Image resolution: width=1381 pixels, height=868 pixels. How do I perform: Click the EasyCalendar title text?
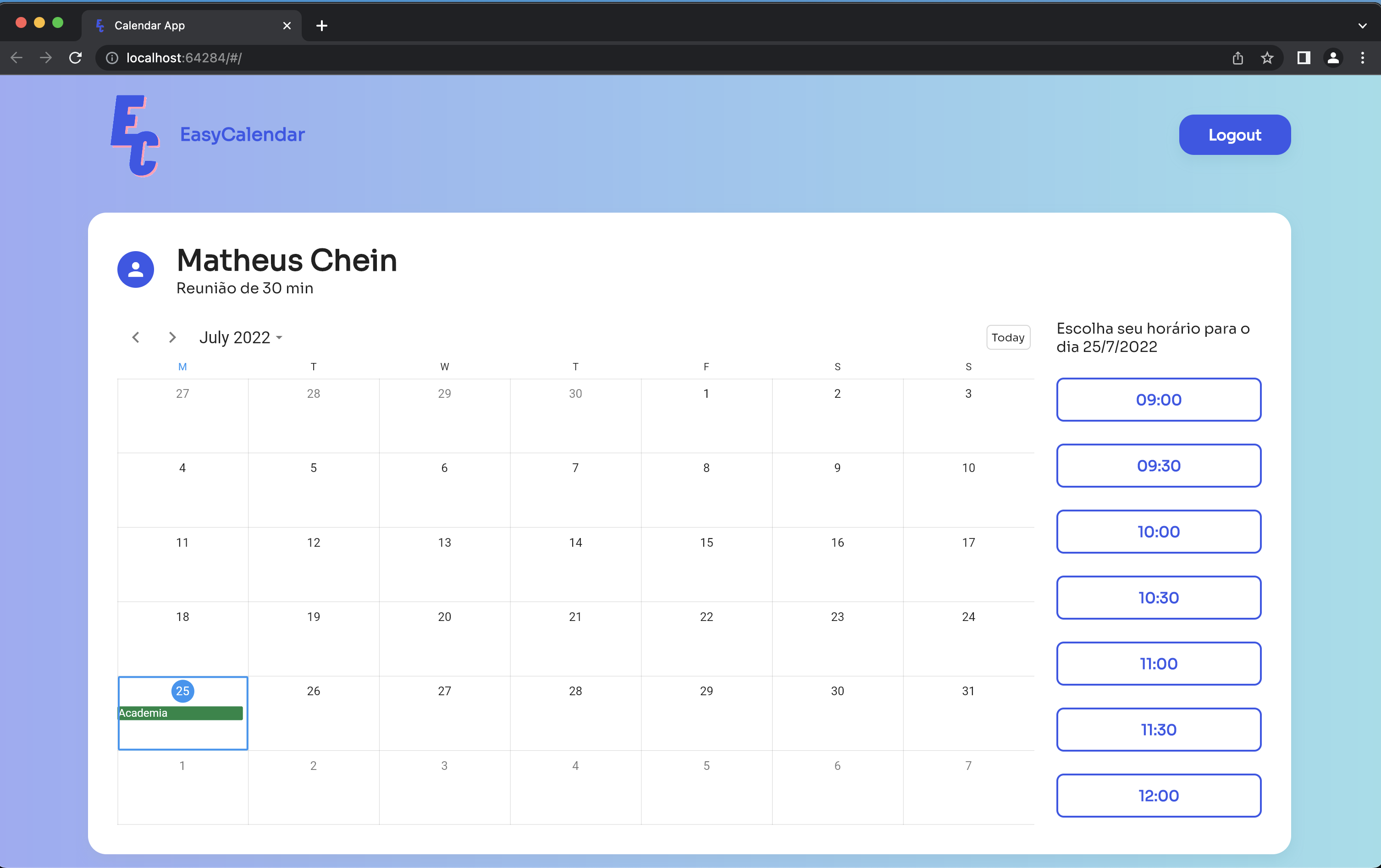pos(242,134)
